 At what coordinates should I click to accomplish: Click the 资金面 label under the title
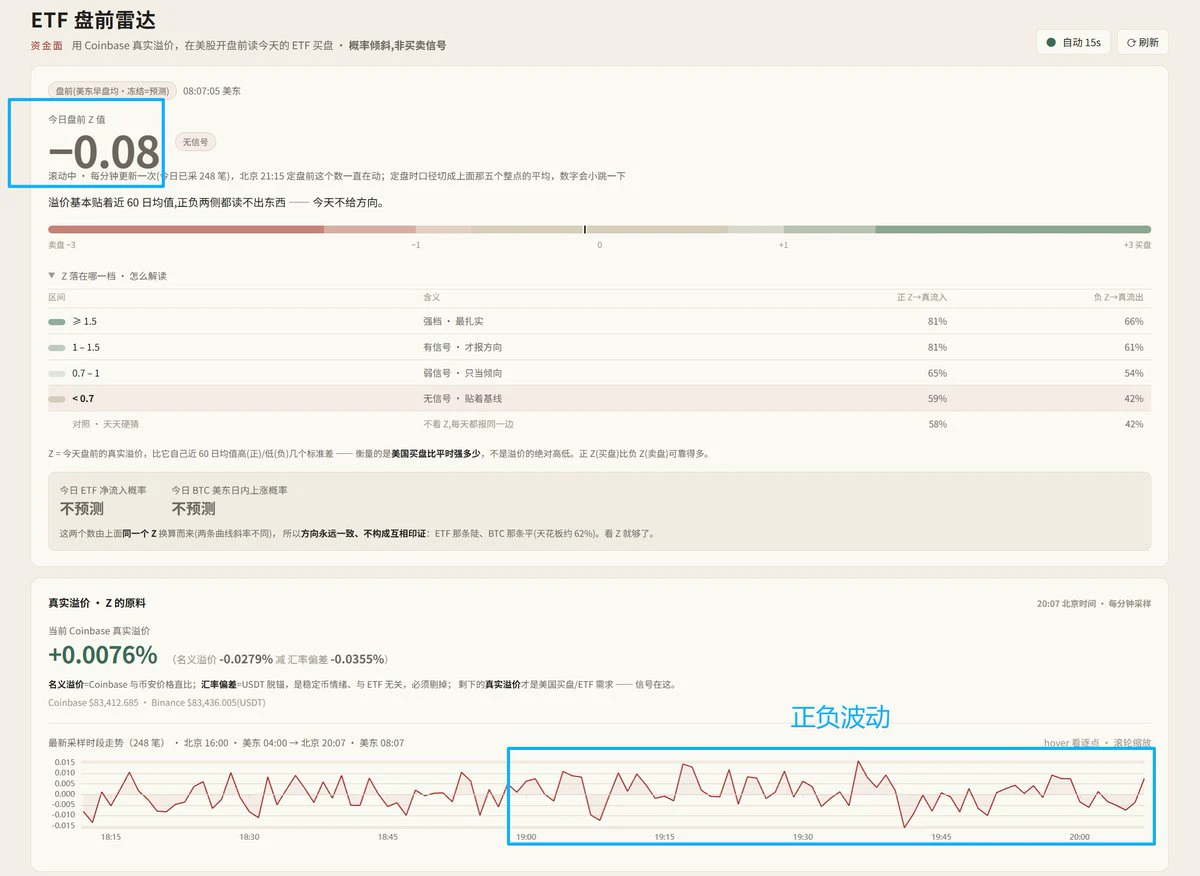click(47, 46)
